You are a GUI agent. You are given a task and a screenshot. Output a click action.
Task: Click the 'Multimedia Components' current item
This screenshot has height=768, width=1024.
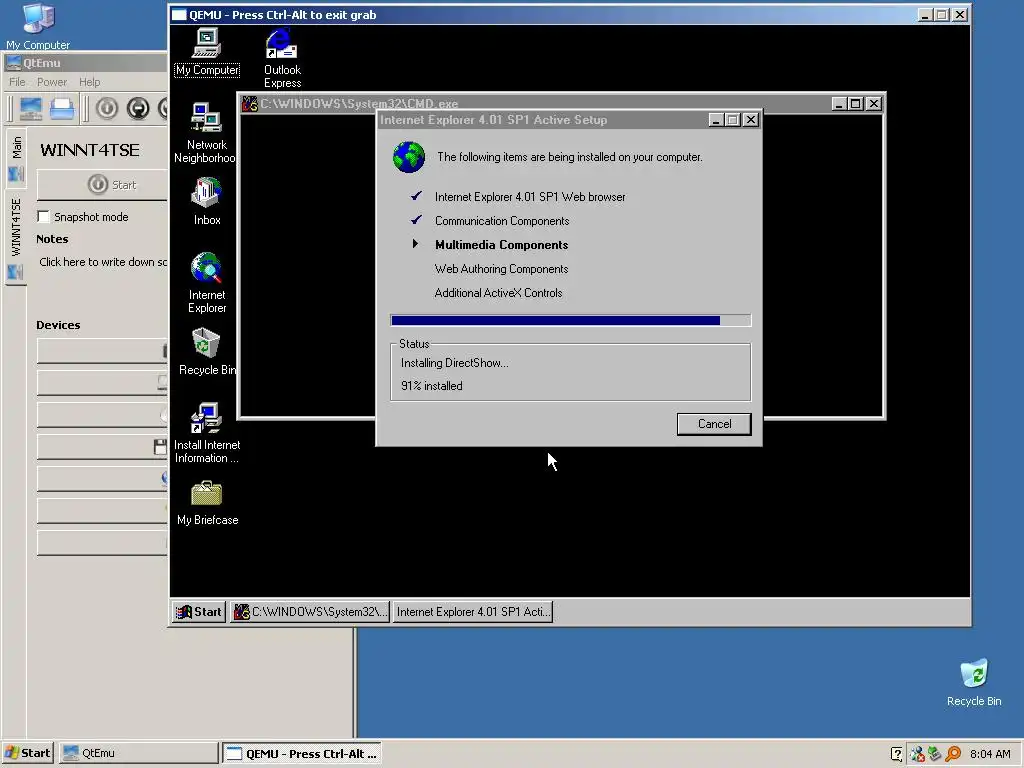(502, 245)
